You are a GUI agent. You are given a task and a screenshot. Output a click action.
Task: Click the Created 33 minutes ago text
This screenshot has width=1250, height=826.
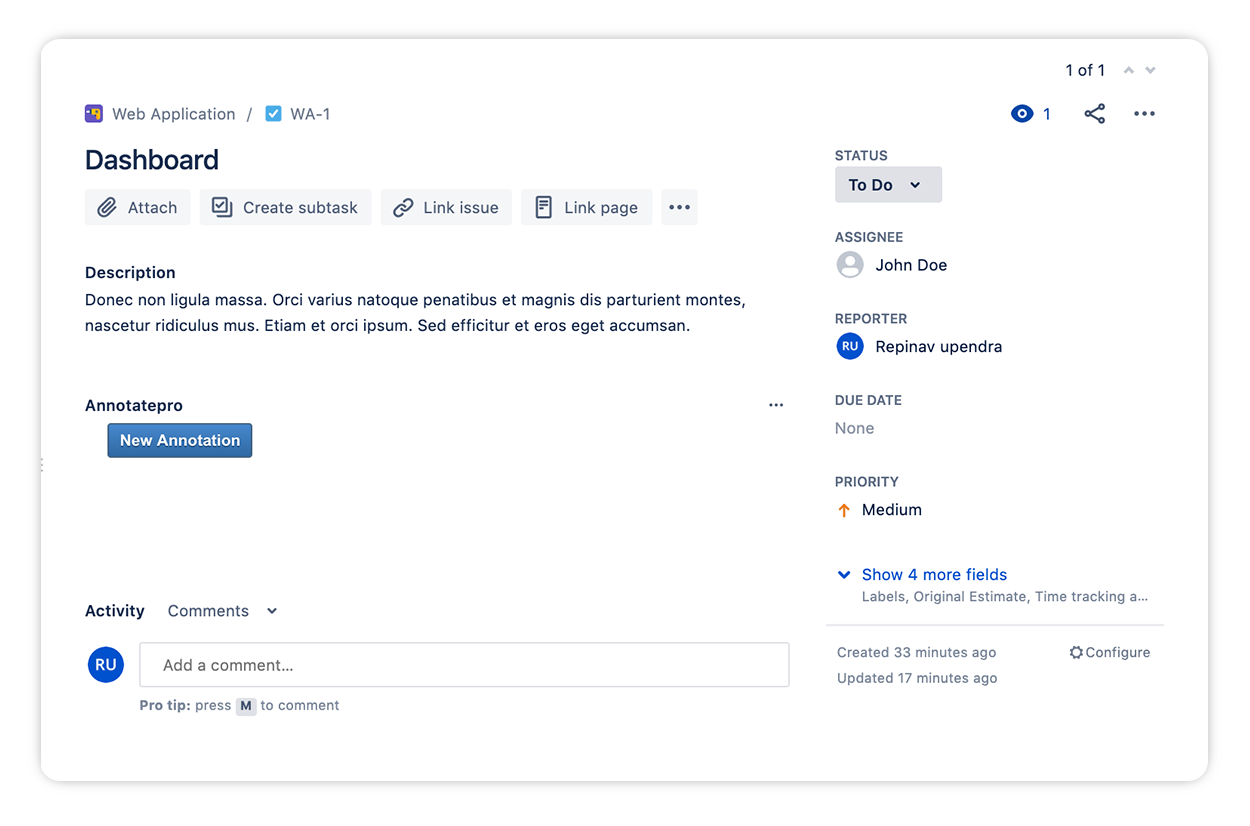point(917,652)
